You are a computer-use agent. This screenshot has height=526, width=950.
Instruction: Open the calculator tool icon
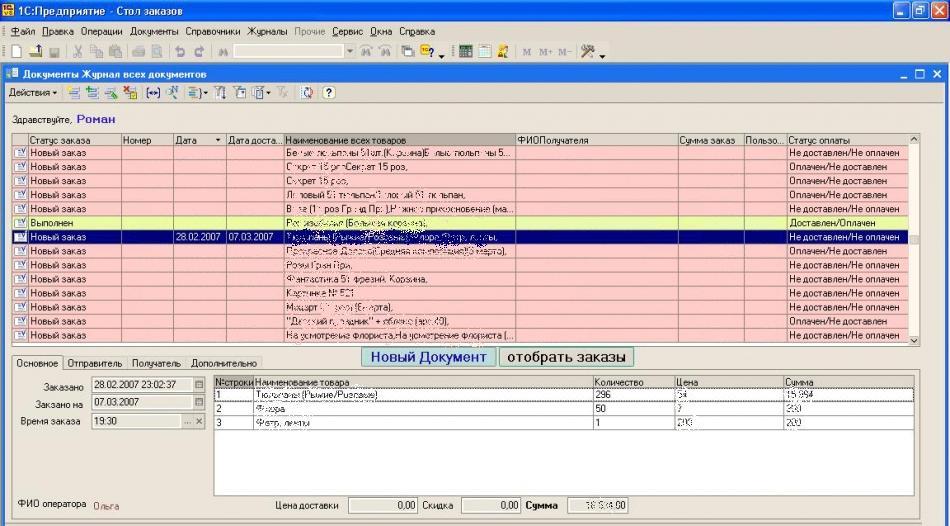pos(465,52)
